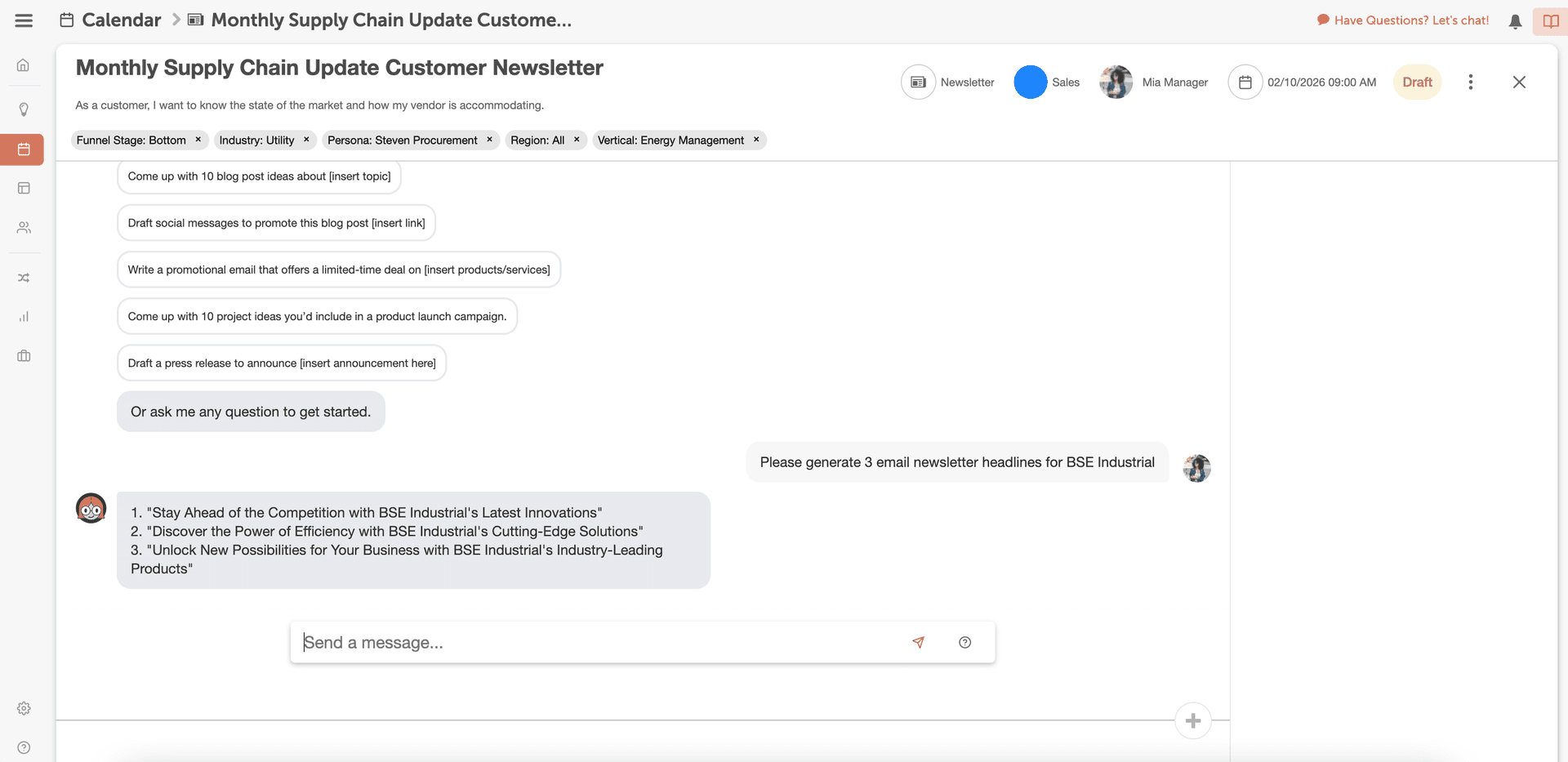Image resolution: width=1568 pixels, height=762 pixels.
Task: Click the blue Sales color circle
Action: pos(1030,82)
